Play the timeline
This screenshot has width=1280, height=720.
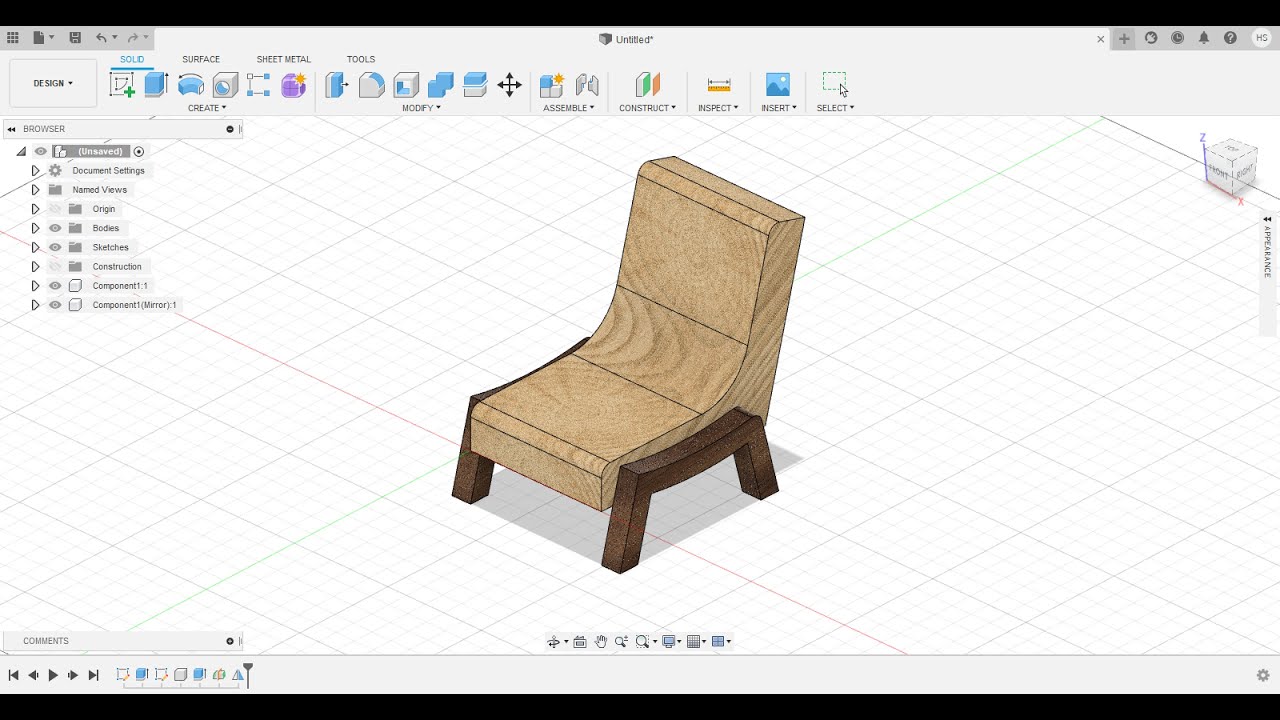53,675
